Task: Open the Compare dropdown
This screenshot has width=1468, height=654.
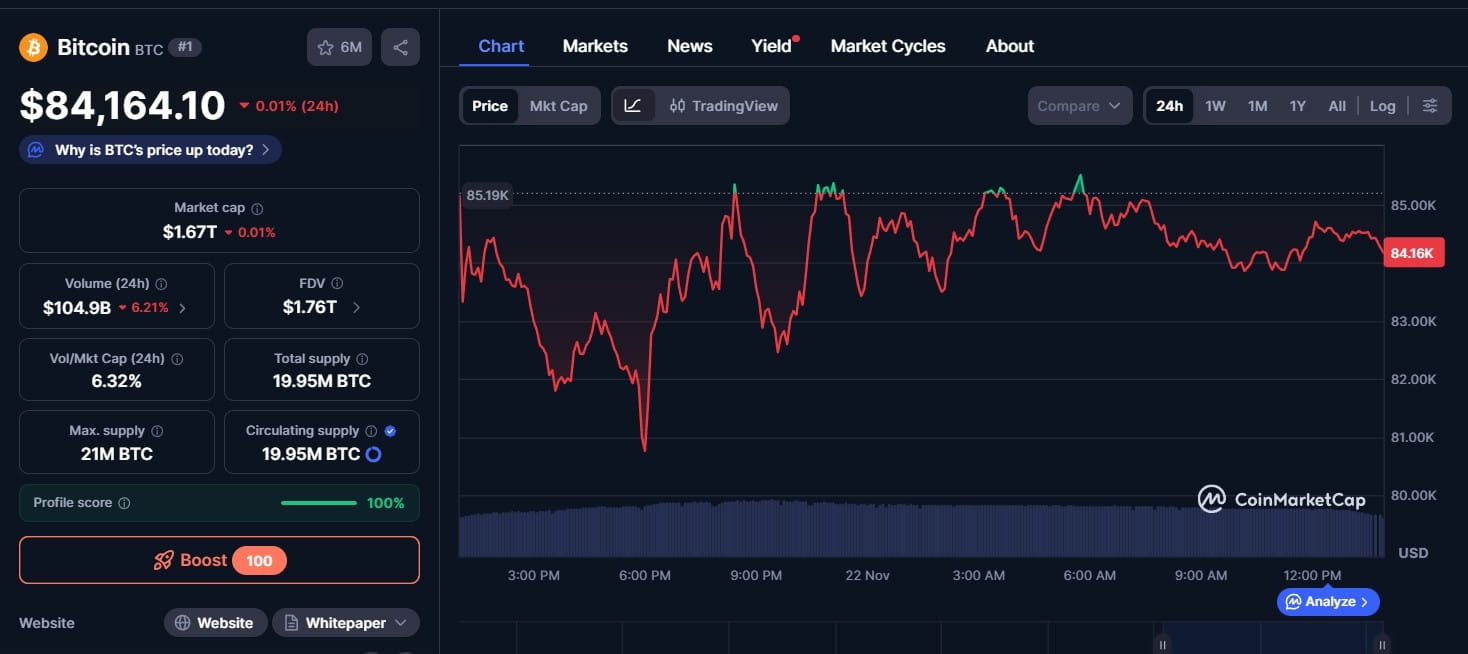Action: [x=1080, y=105]
